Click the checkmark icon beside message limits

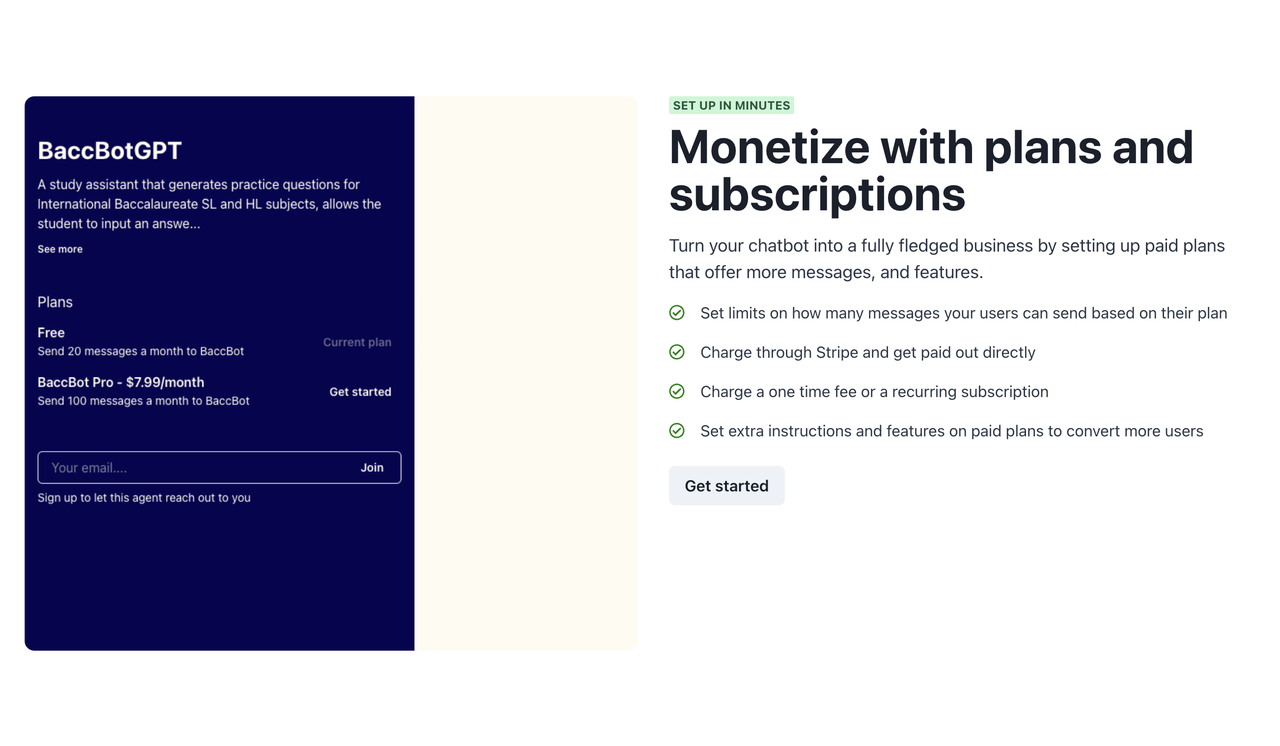click(x=677, y=313)
